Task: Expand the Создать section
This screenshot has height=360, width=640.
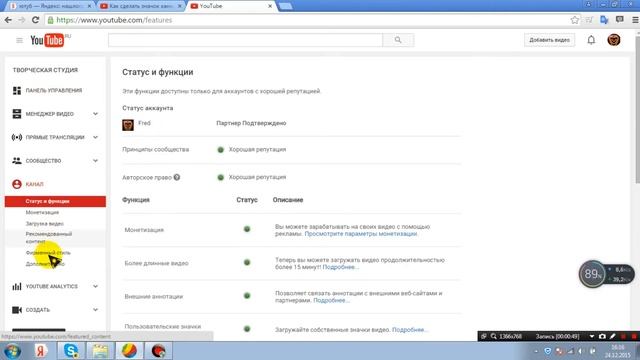Action: (x=95, y=310)
